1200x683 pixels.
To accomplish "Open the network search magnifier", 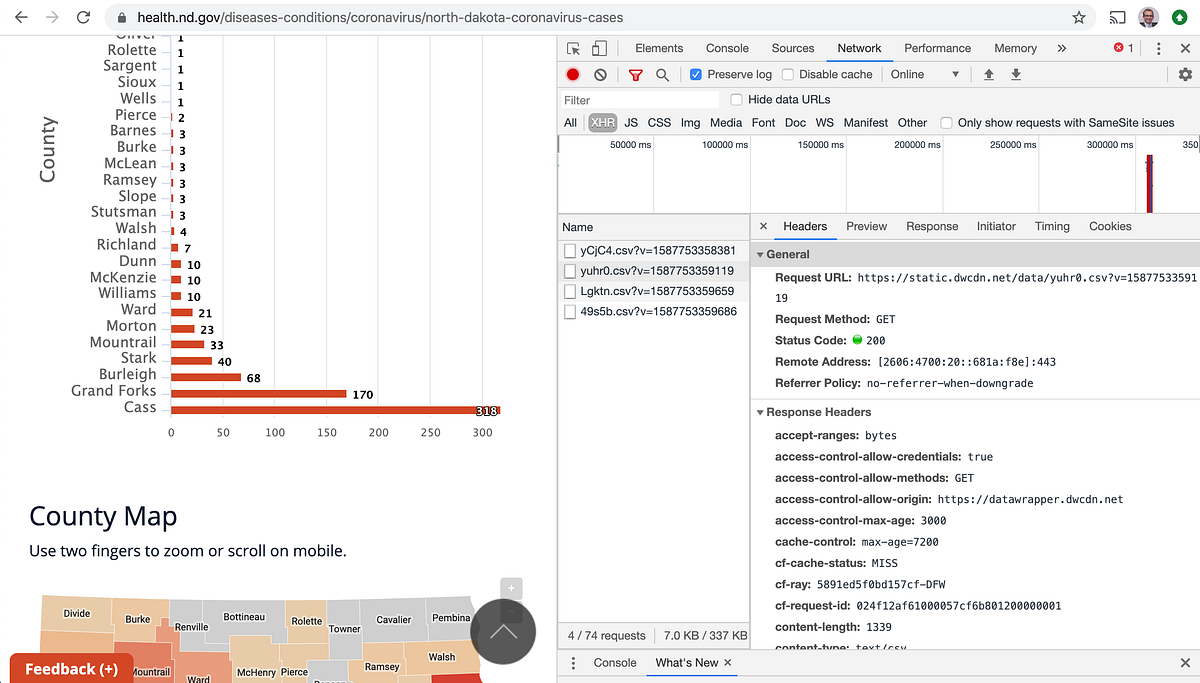I will pos(662,74).
